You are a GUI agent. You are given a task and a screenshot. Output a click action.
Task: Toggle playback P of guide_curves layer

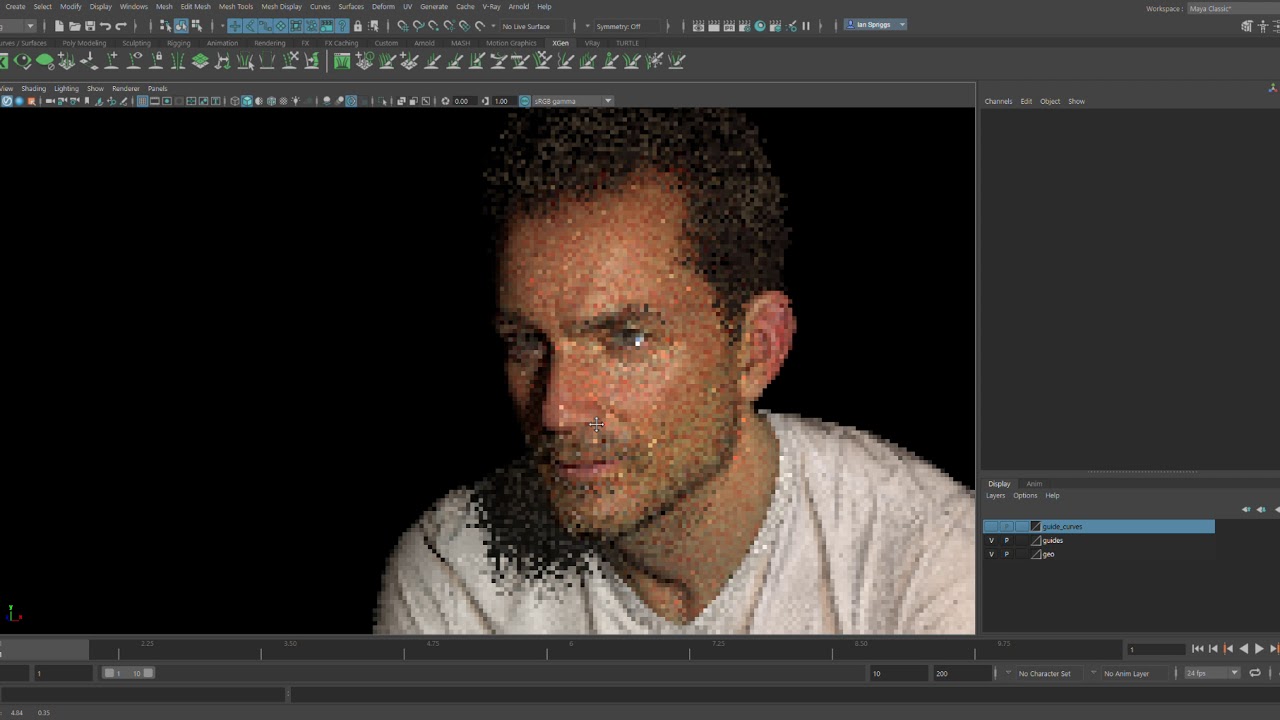tap(1007, 526)
